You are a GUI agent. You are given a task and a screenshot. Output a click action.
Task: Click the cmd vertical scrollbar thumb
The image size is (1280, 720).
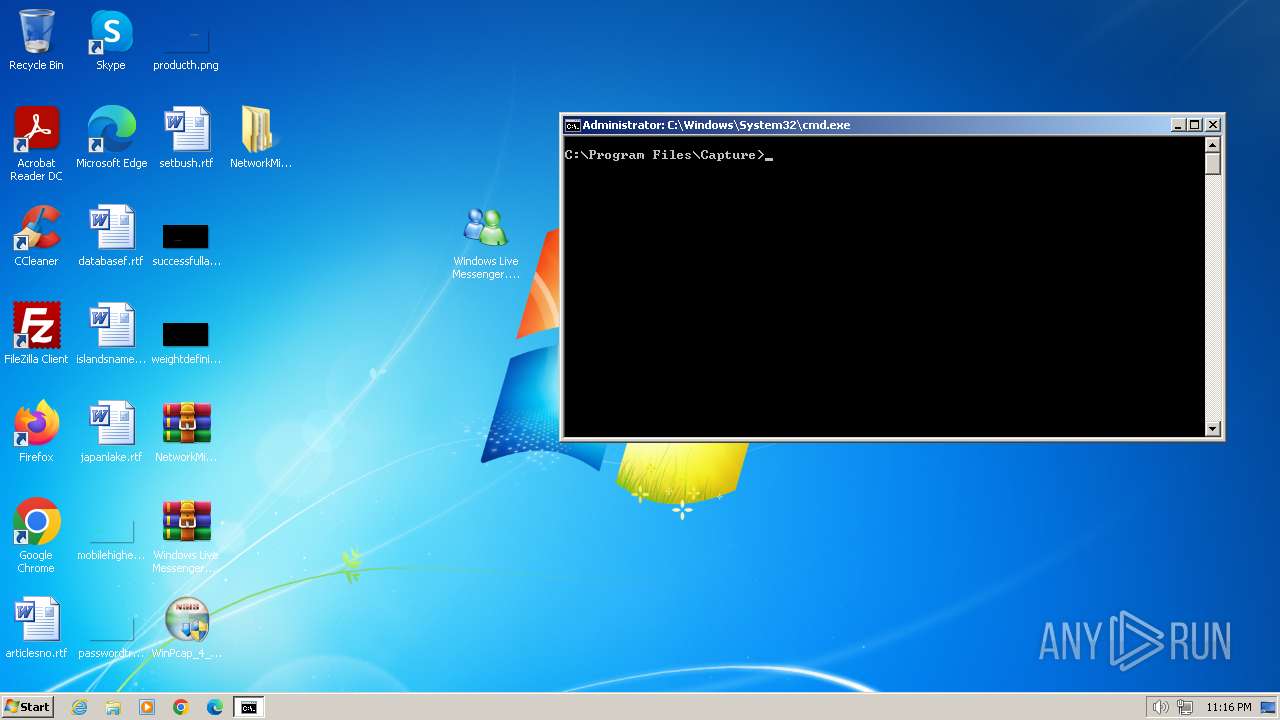[x=1213, y=164]
